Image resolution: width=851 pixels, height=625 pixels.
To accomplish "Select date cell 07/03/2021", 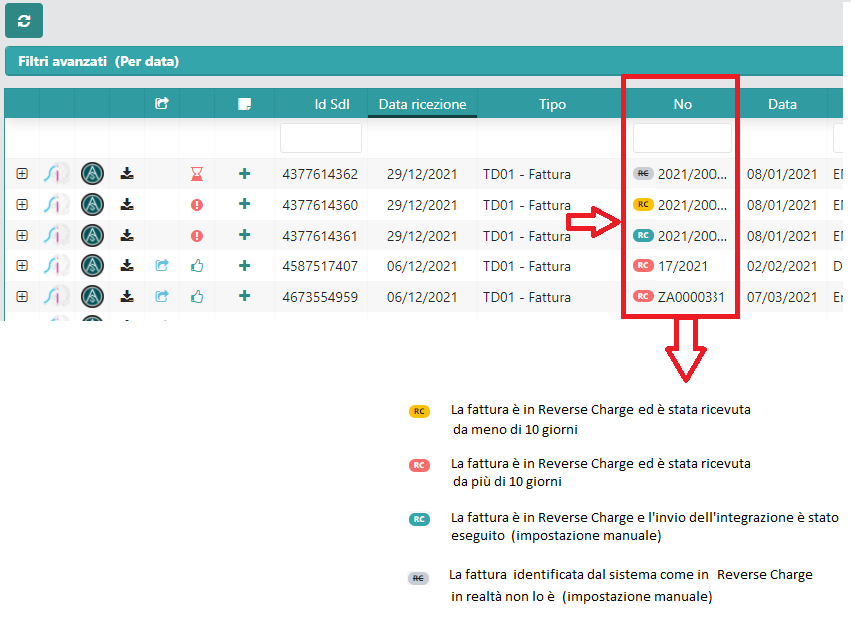I will pyautogui.click(x=782, y=297).
